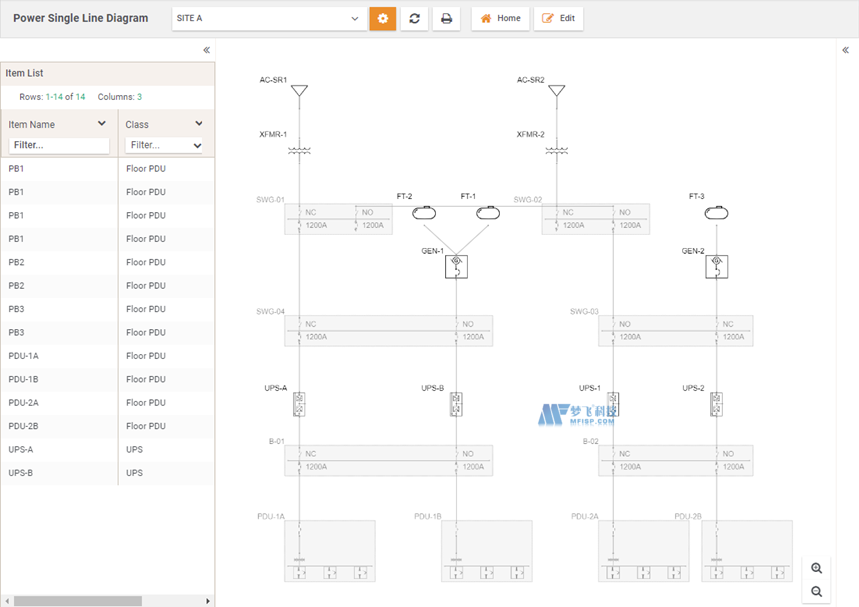Go to Home
Image resolution: width=859 pixels, height=607 pixels.
coord(500,18)
